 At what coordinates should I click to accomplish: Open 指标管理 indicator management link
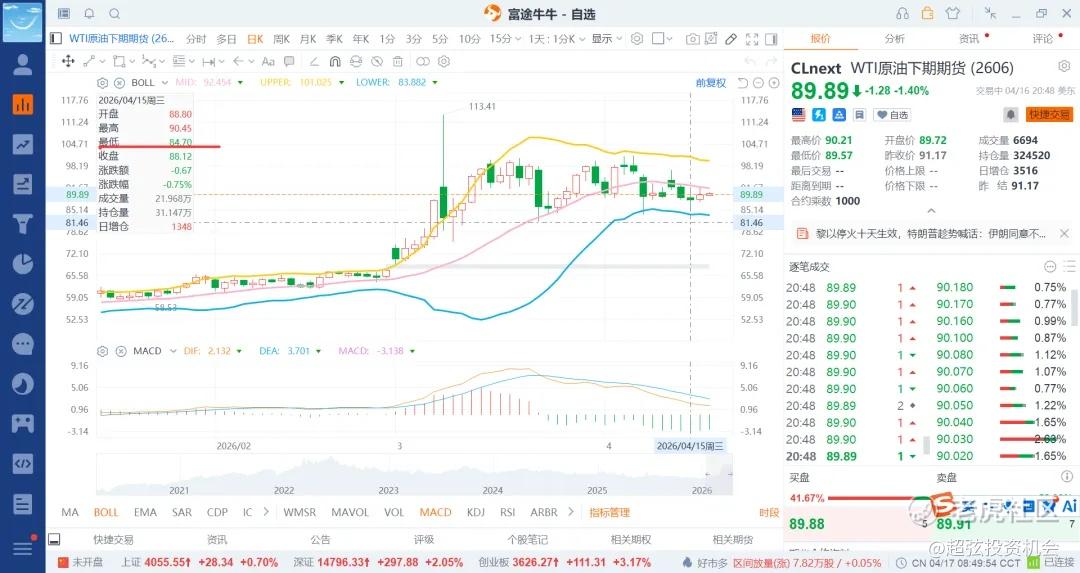pyautogui.click(x=610, y=512)
